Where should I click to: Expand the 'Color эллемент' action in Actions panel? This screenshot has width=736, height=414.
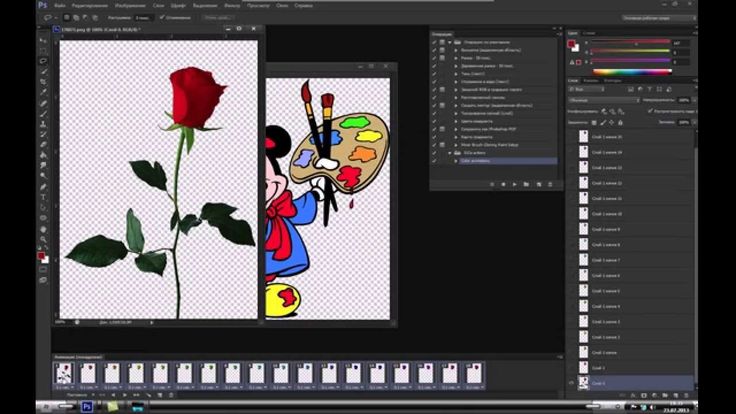click(456, 160)
